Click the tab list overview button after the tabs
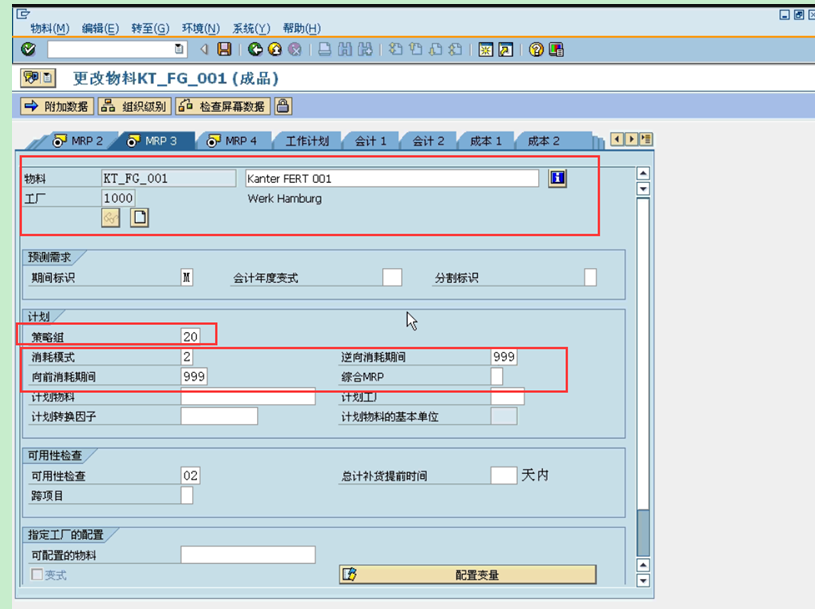815x609 pixels. coord(647,140)
